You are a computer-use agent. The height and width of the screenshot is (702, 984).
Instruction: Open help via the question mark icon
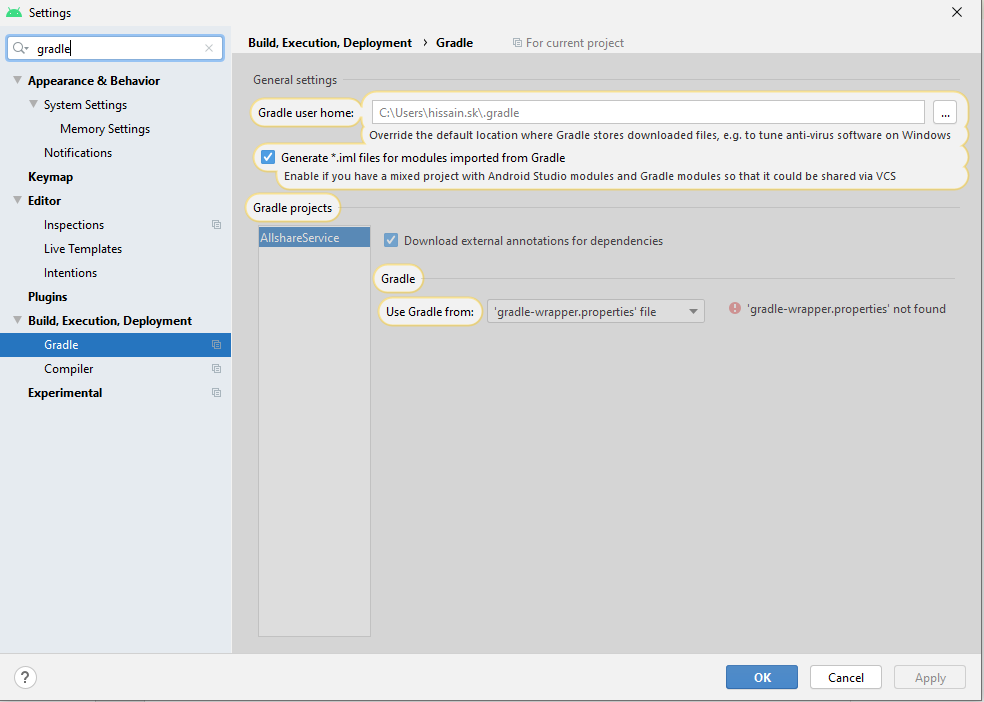point(25,678)
